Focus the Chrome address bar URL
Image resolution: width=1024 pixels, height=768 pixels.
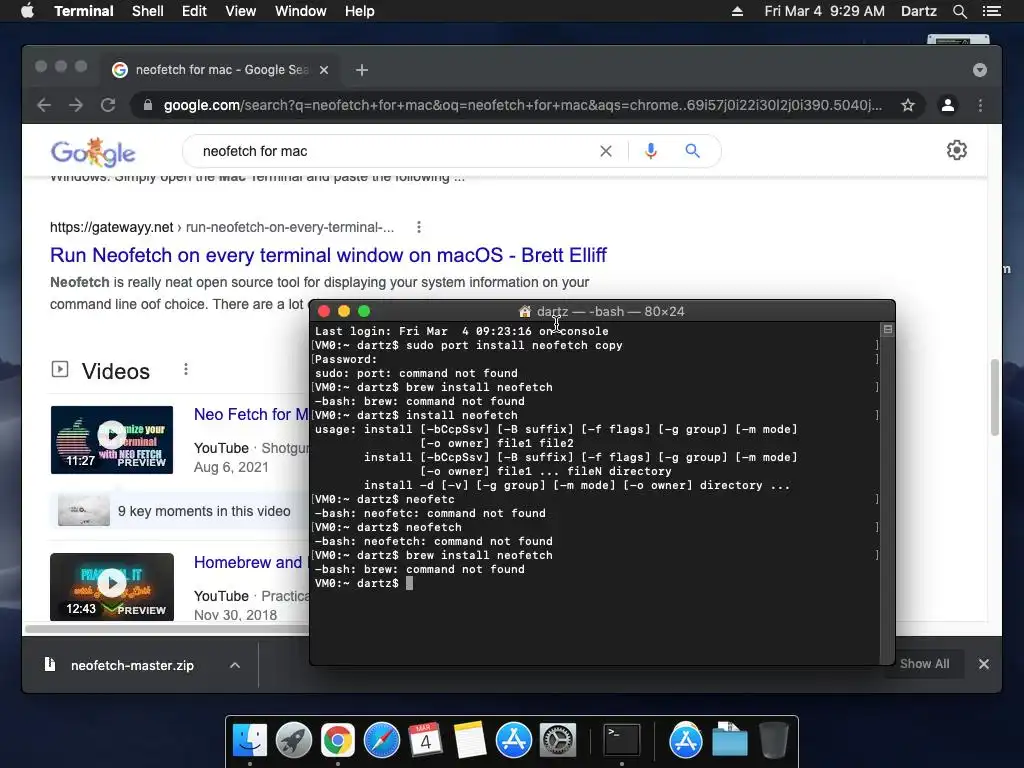click(522, 105)
